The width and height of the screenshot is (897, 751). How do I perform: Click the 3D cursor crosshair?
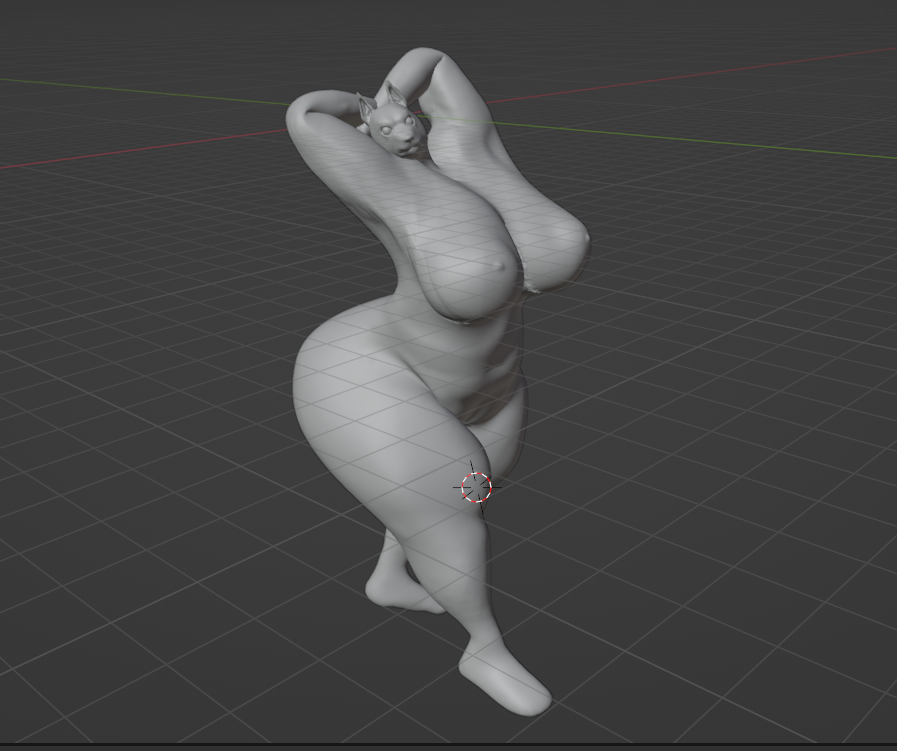pos(476,487)
